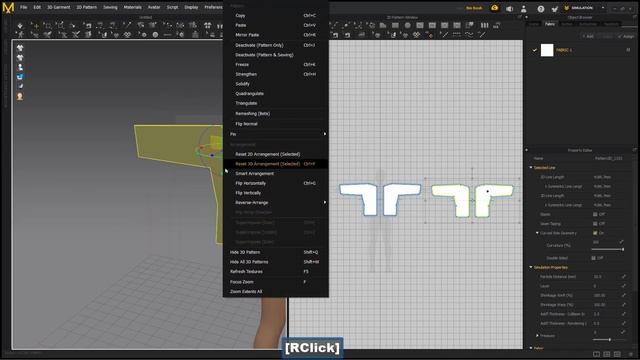Expand the Pressure property

click(537, 336)
